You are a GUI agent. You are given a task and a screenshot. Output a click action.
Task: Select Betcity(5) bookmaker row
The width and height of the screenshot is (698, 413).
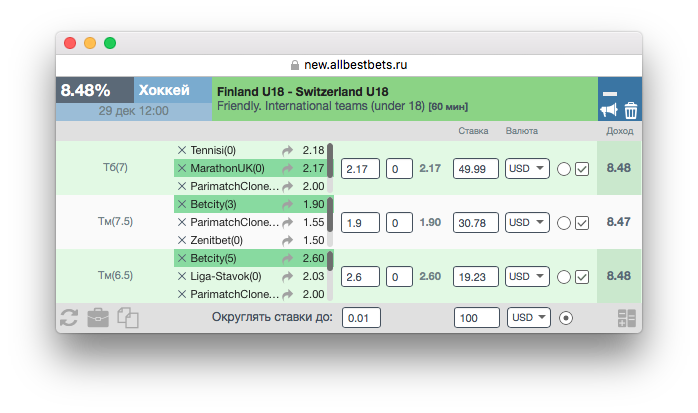250,258
